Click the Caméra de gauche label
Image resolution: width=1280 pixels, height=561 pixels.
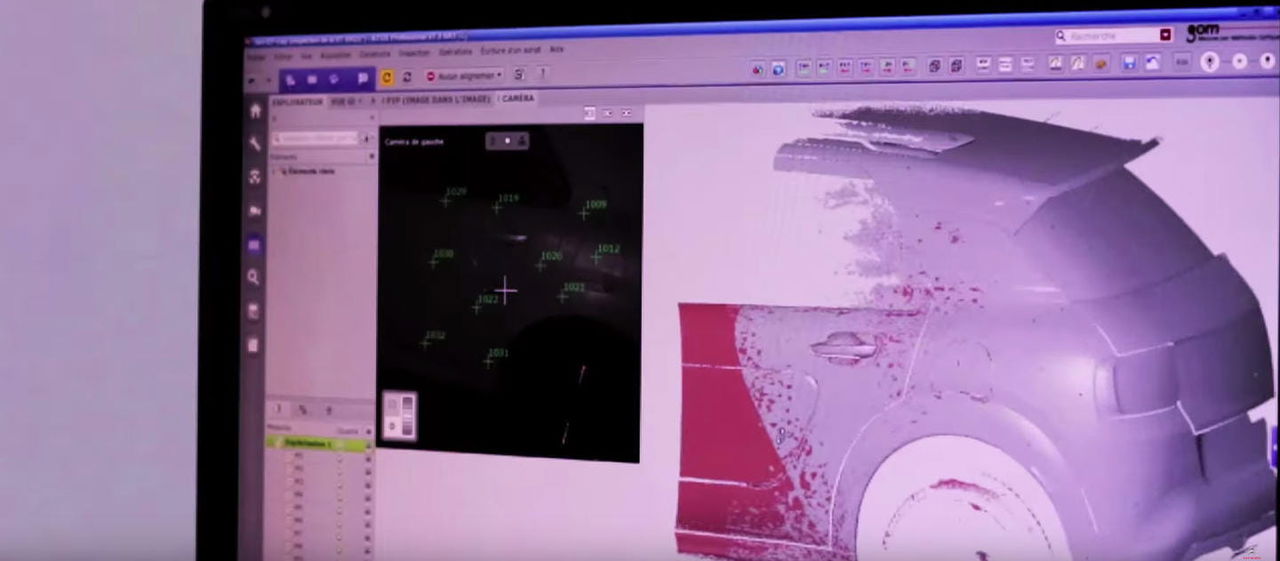click(x=414, y=142)
